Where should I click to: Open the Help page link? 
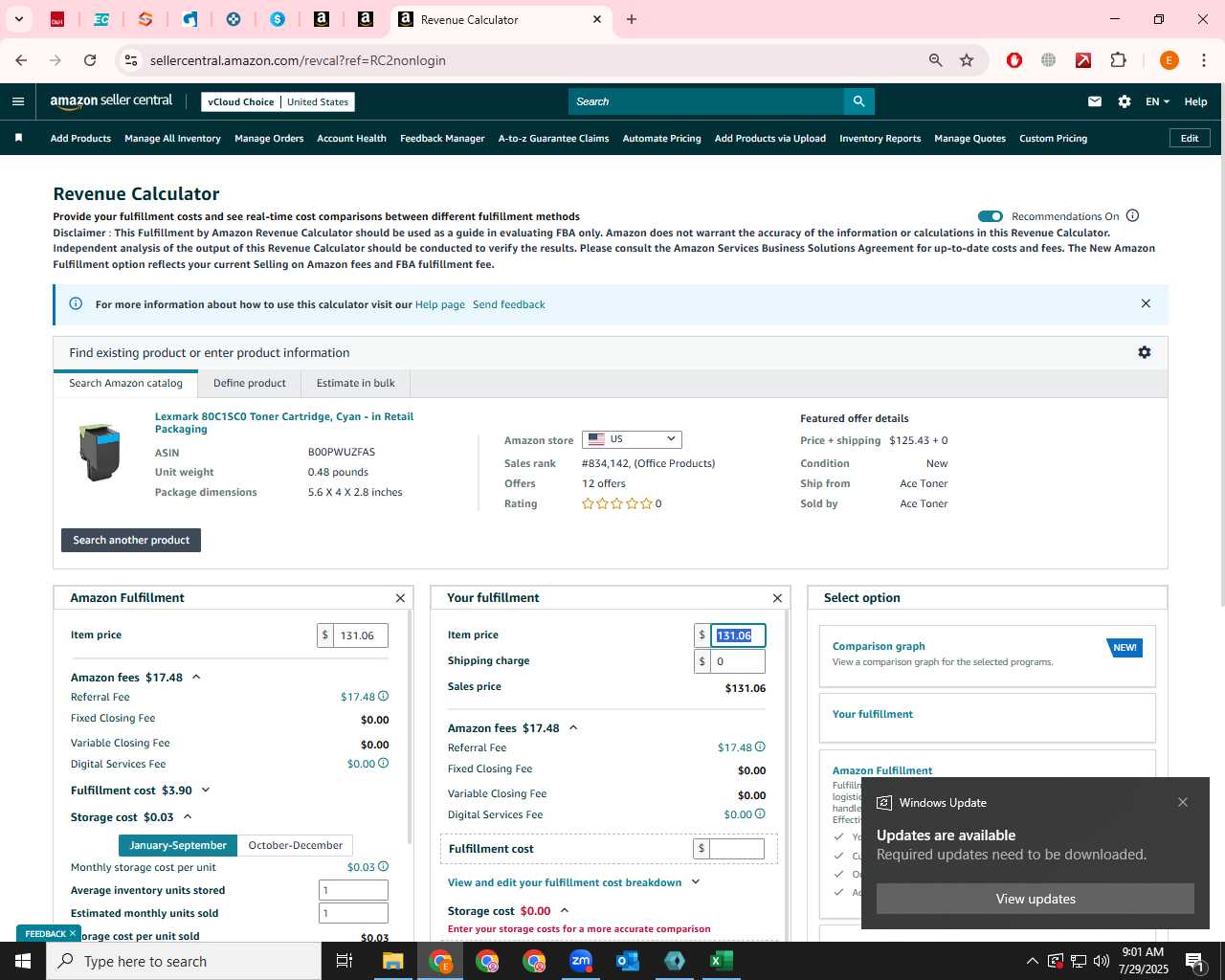click(x=440, y=304)
